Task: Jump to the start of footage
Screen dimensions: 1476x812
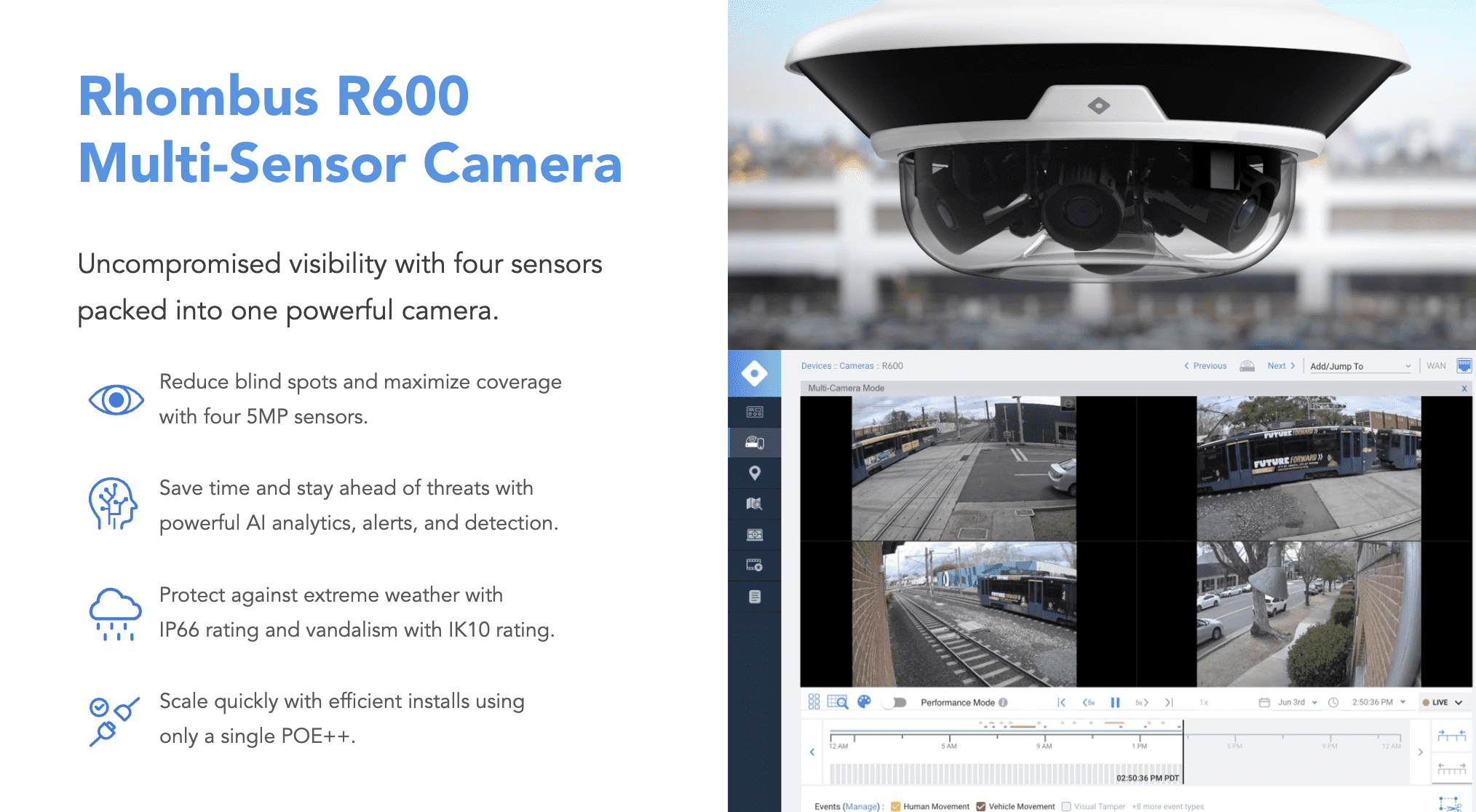Action: (x=1062, y=702)
